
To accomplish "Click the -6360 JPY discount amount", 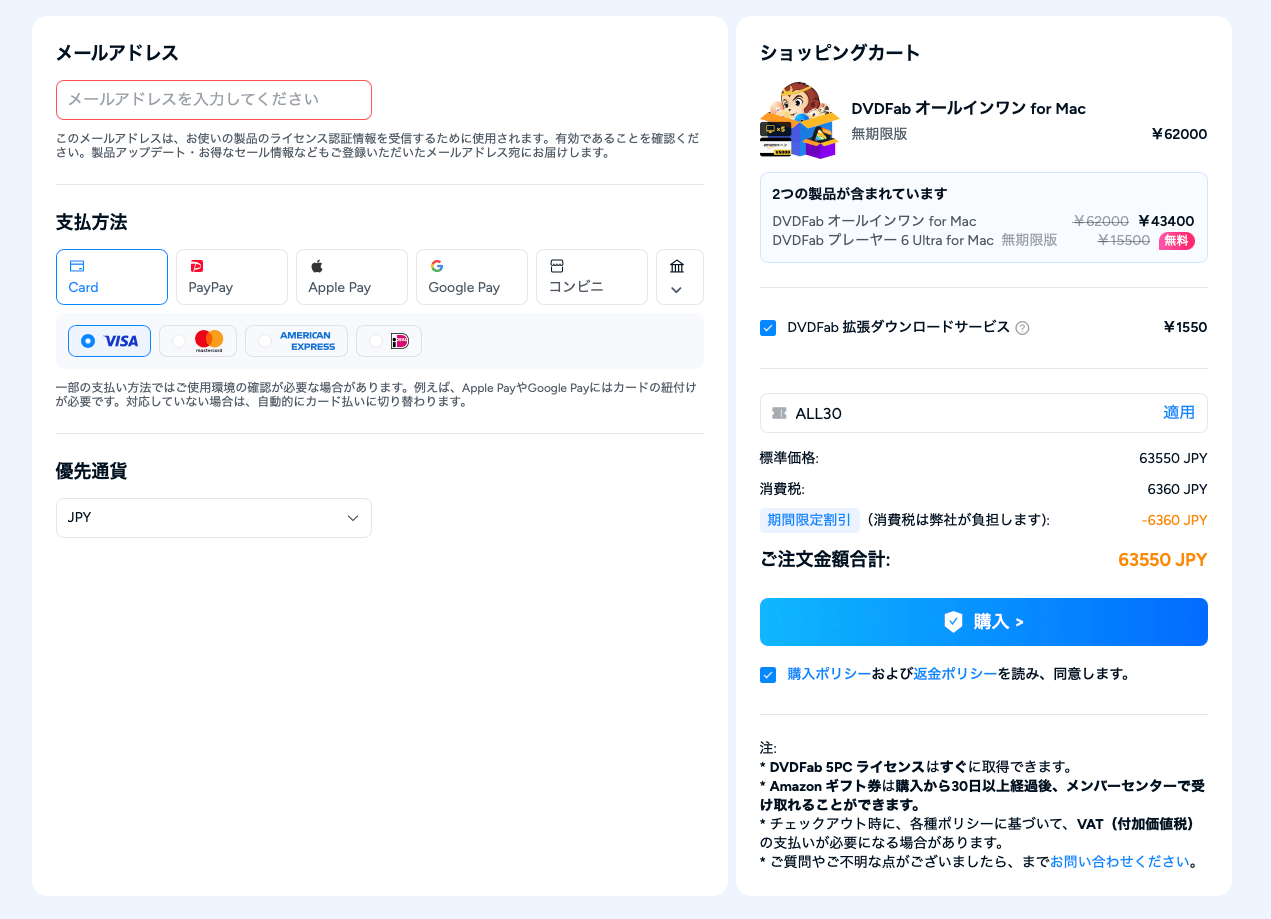I will (x=1174, y=520).
